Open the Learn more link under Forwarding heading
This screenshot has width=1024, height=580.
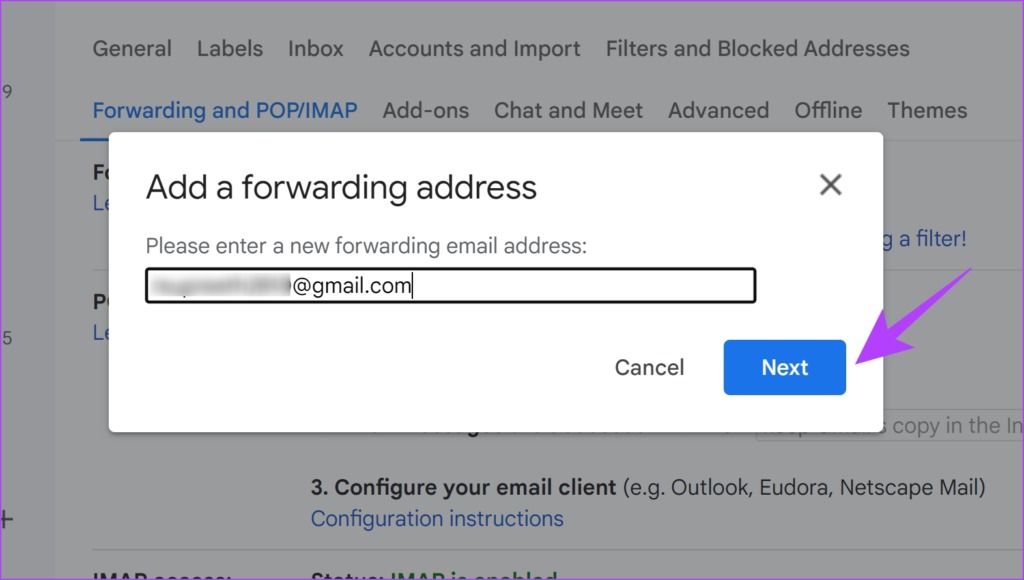[x=100, y=203]
